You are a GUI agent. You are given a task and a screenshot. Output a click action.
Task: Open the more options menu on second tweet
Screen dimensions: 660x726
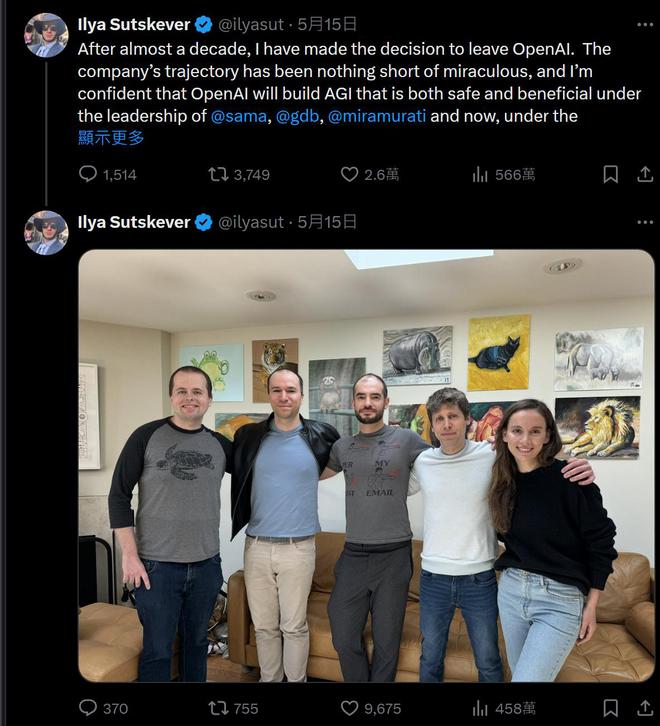[x=645, y=222]
